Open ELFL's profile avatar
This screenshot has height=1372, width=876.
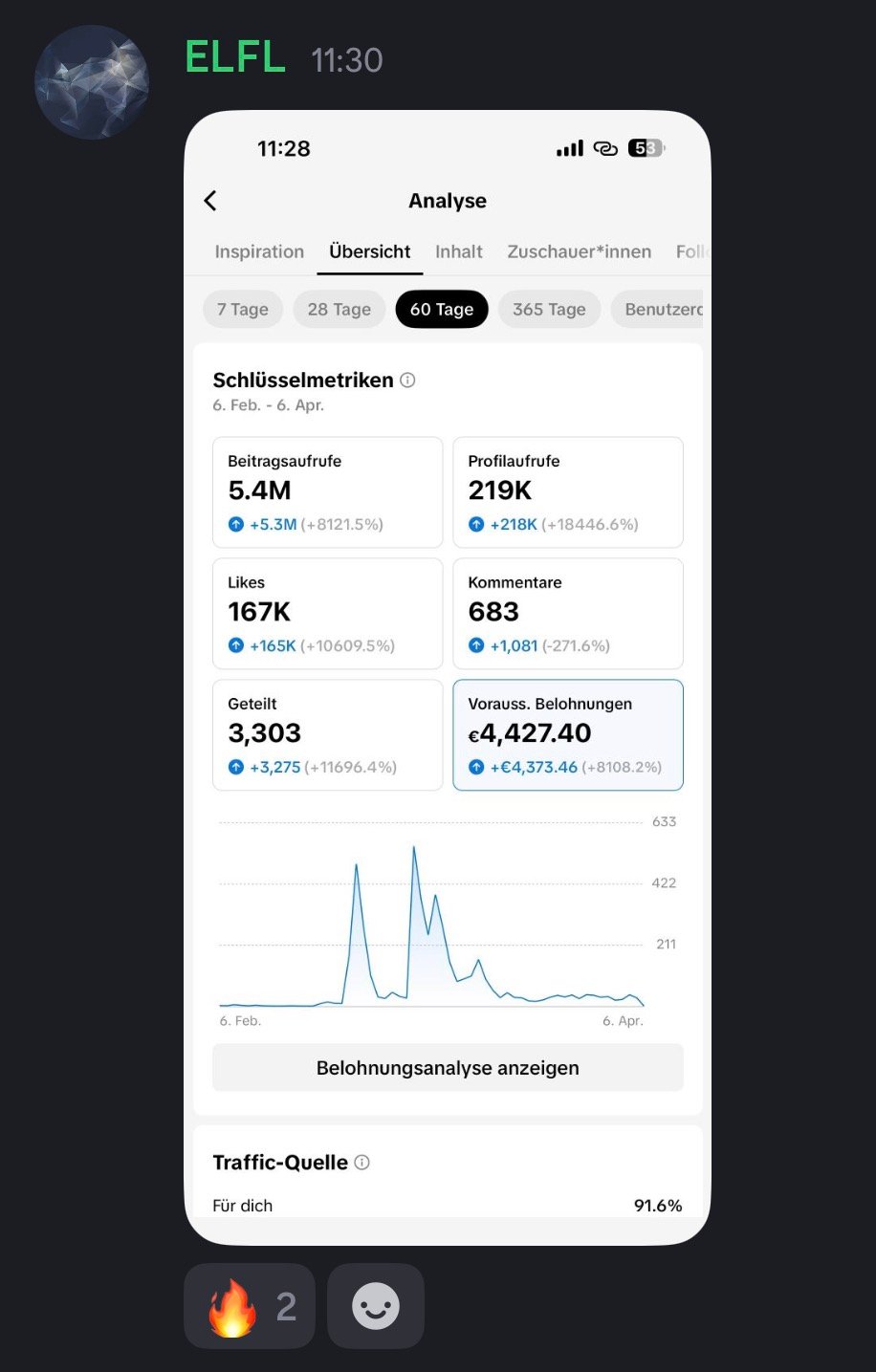pyautogui.click(x=92, y=82)
